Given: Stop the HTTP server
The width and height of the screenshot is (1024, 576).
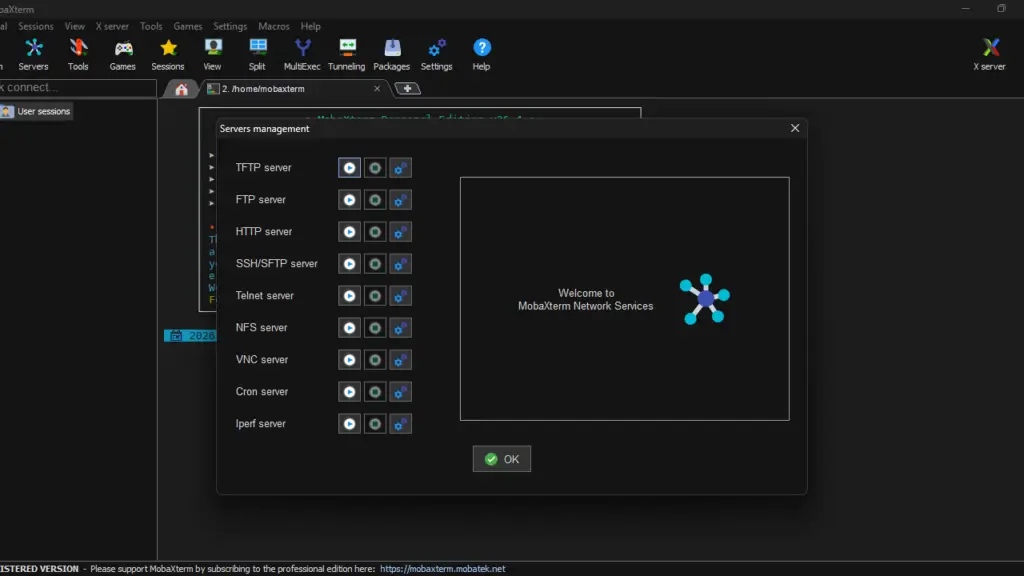Looking at the screenshot, I should (x=375, y=232).
